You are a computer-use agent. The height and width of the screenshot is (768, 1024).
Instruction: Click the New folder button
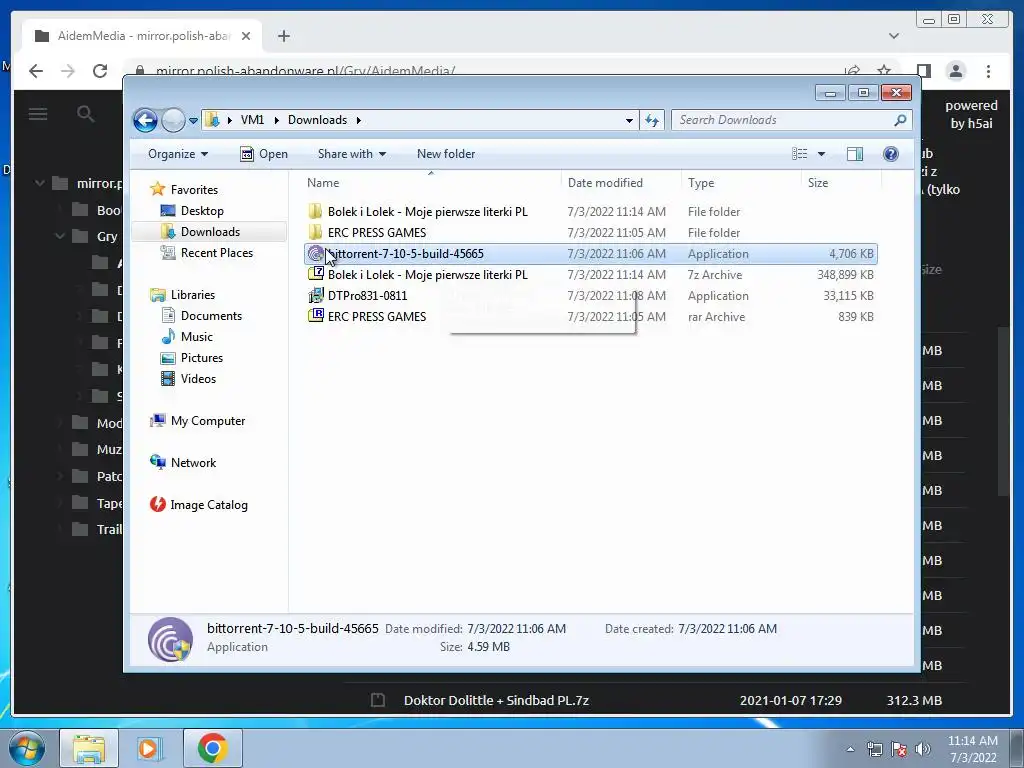[446, 154]
